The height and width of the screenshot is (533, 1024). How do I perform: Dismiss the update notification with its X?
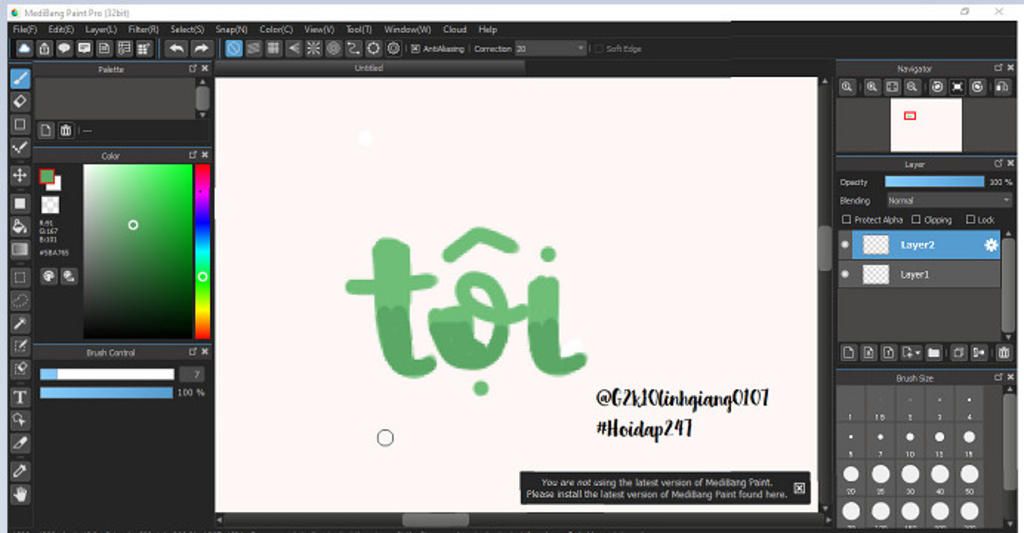click(x=799, y=488)
